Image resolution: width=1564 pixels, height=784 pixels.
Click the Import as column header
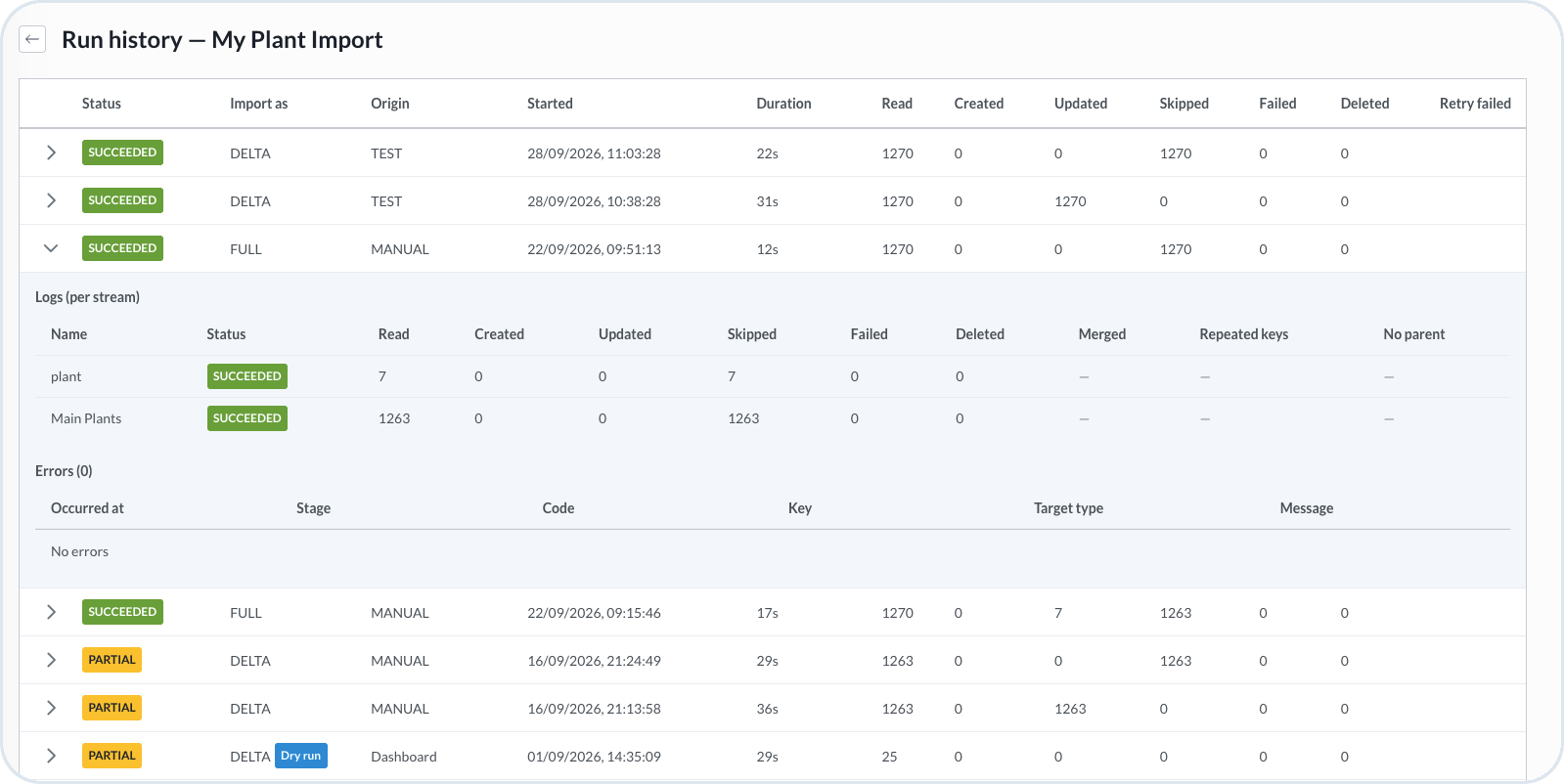click(x=259, y=104)
